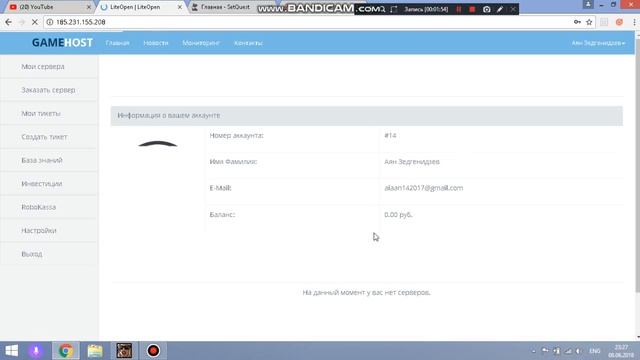640x360 pixels.
Task: Open File Explorer from taskbar
Action: (95, 351)
